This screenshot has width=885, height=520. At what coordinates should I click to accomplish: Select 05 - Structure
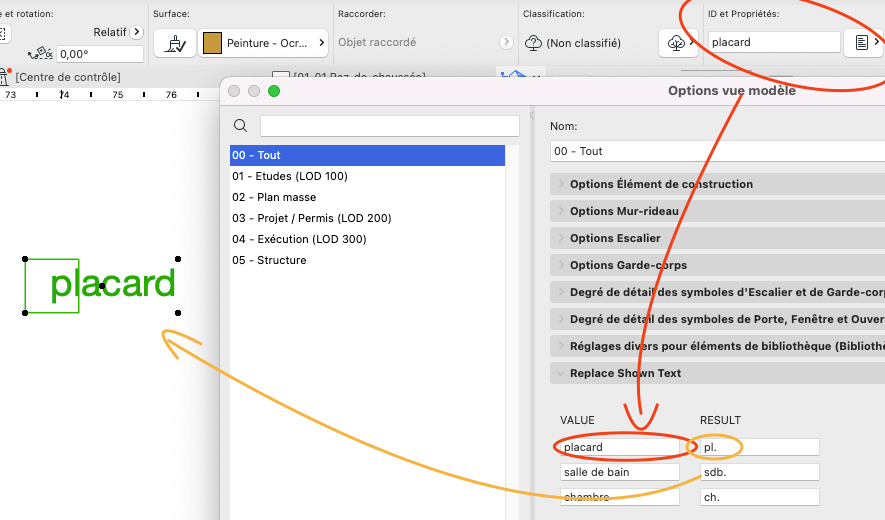tap(367, 260)
